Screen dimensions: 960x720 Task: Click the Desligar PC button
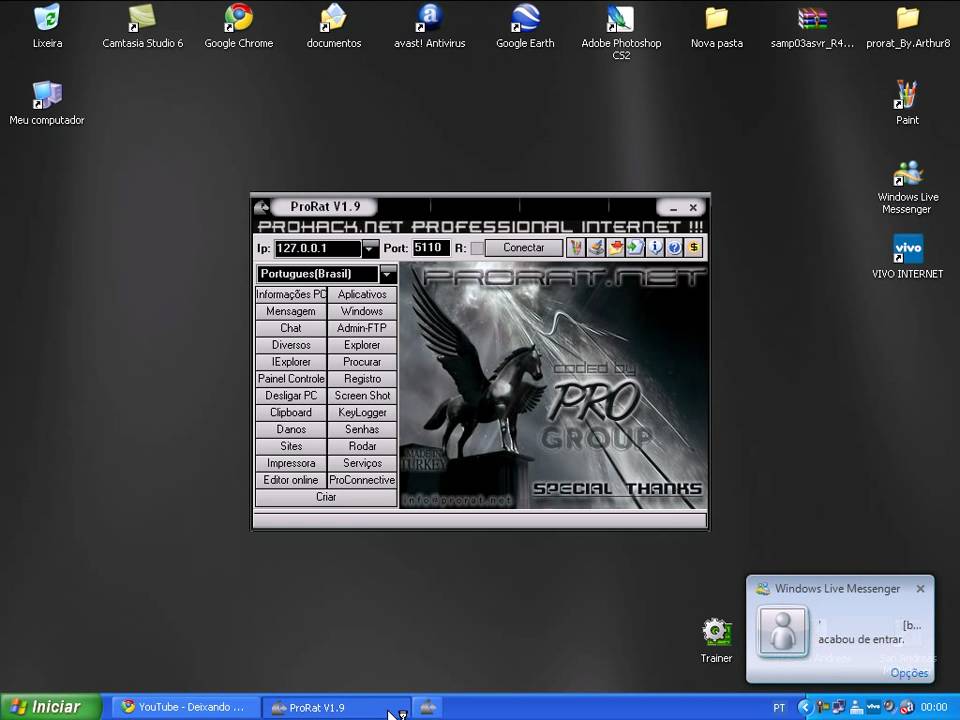291,396
